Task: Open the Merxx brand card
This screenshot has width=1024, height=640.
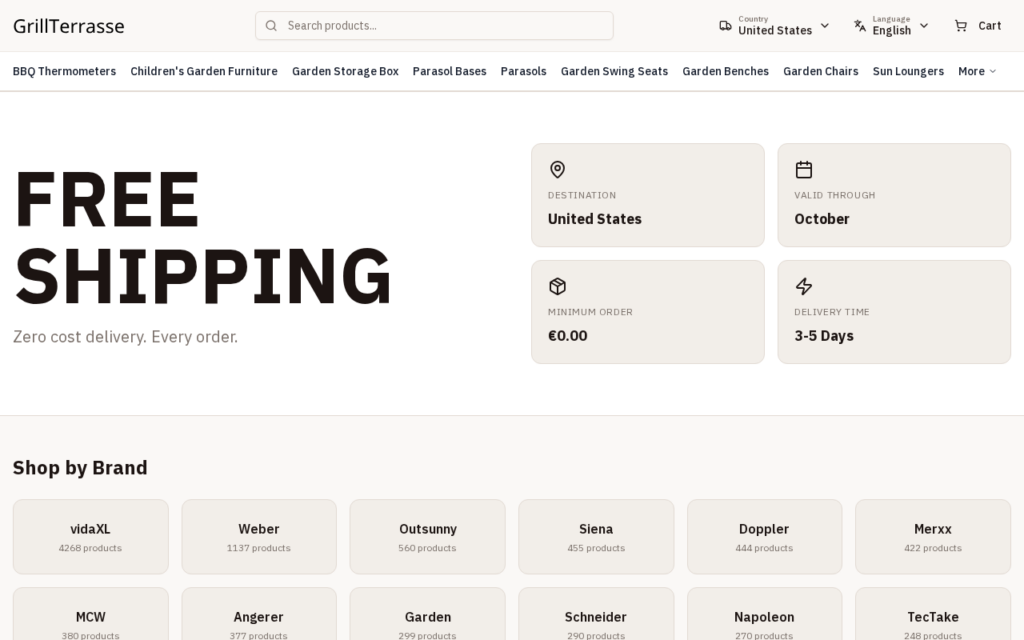Action: click(x=933, y=537)
